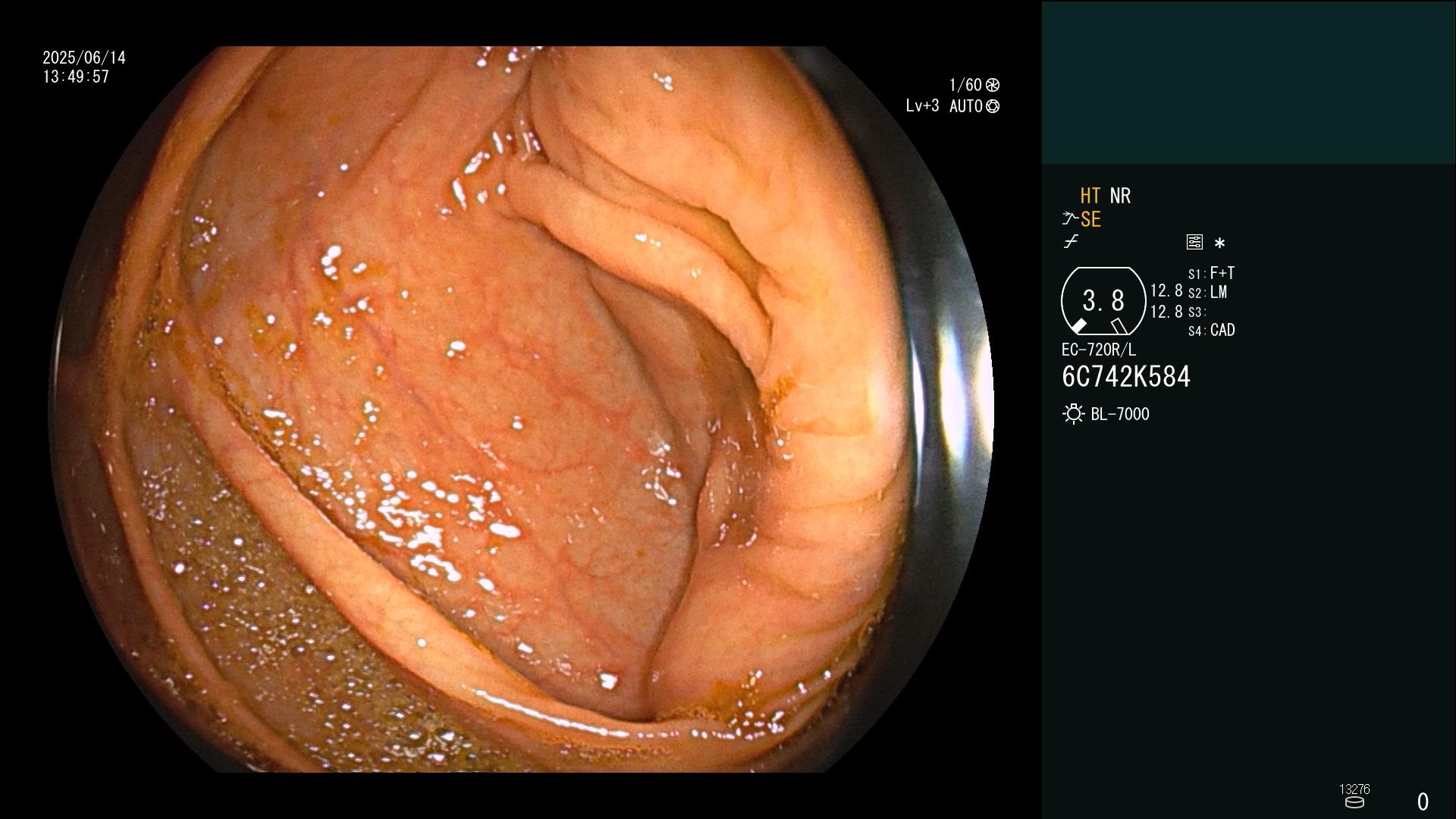Click the scope tip diagram showing 3.8
The image size is (1456, 819).
1103,301
